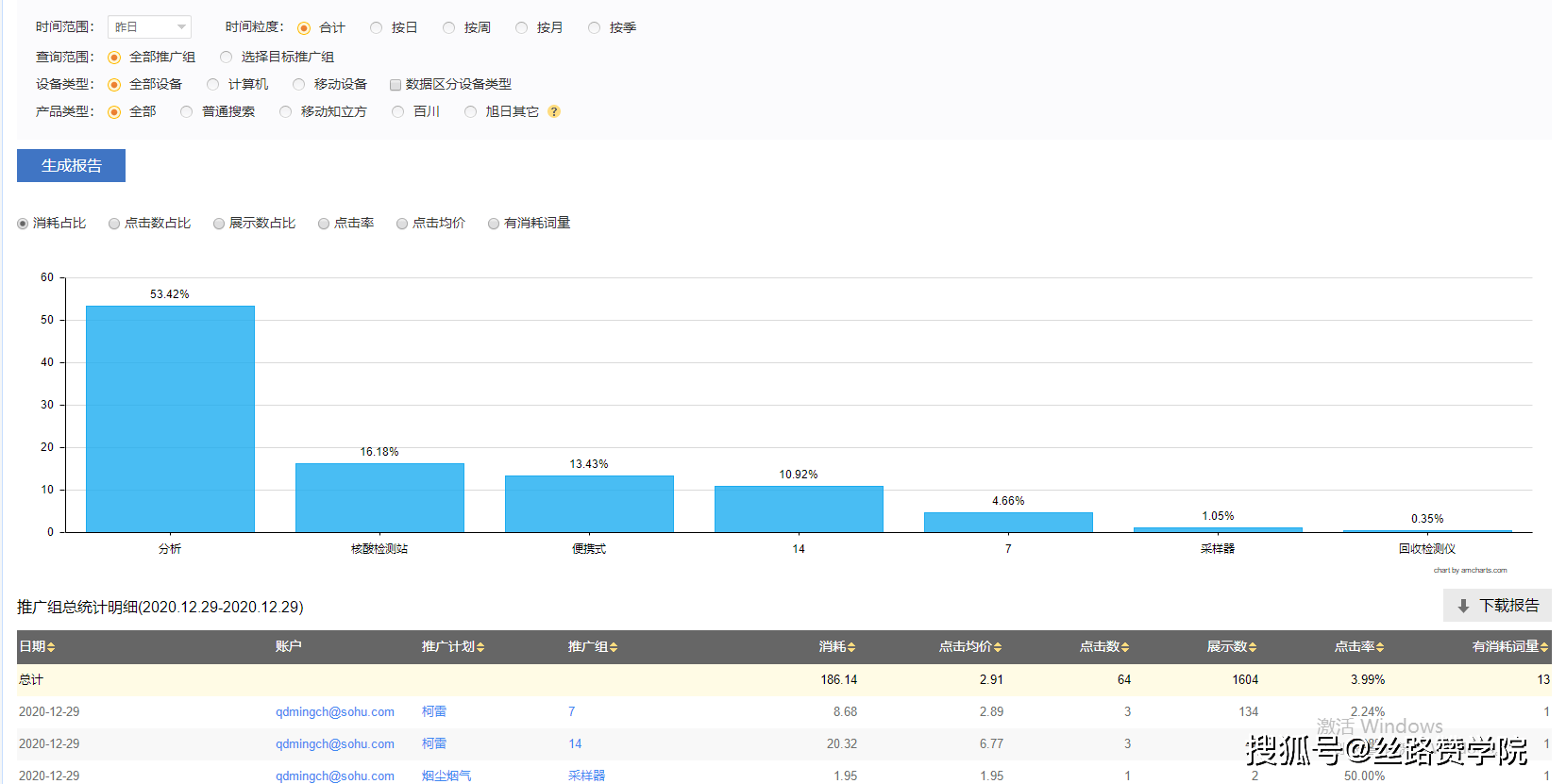Click the total 展示数 value 1604
Image resolution: width=1566 pixels, height=784 pixels.
pyautogui.click(x=1245, y=680)
